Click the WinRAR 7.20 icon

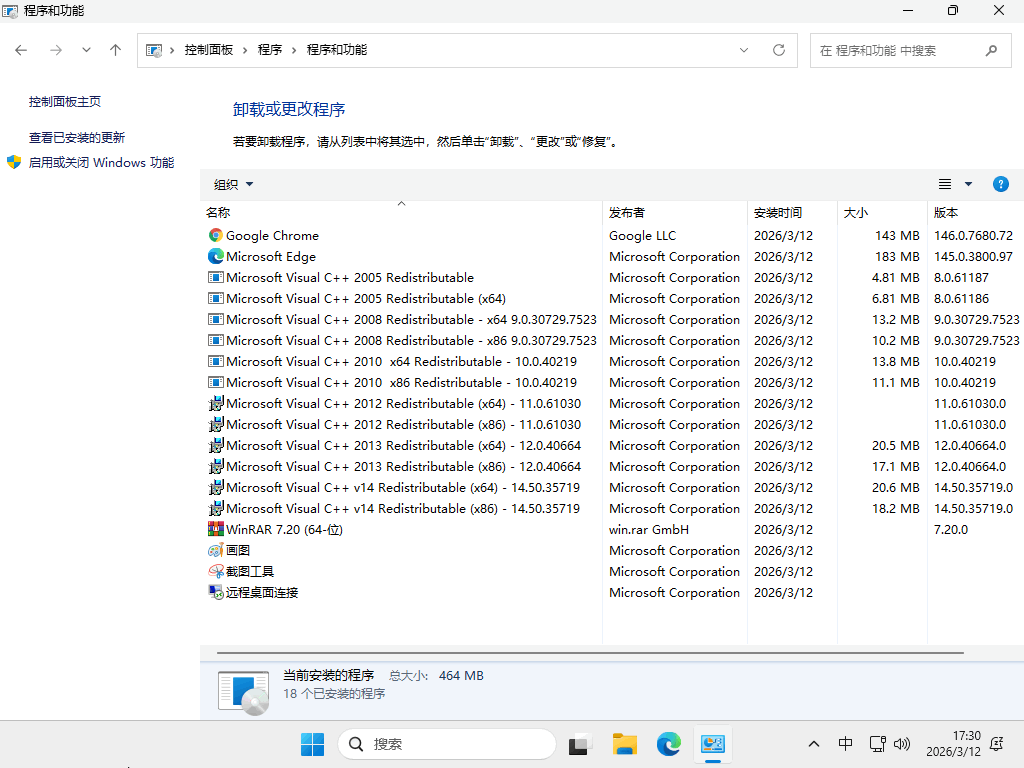(216, 530)
